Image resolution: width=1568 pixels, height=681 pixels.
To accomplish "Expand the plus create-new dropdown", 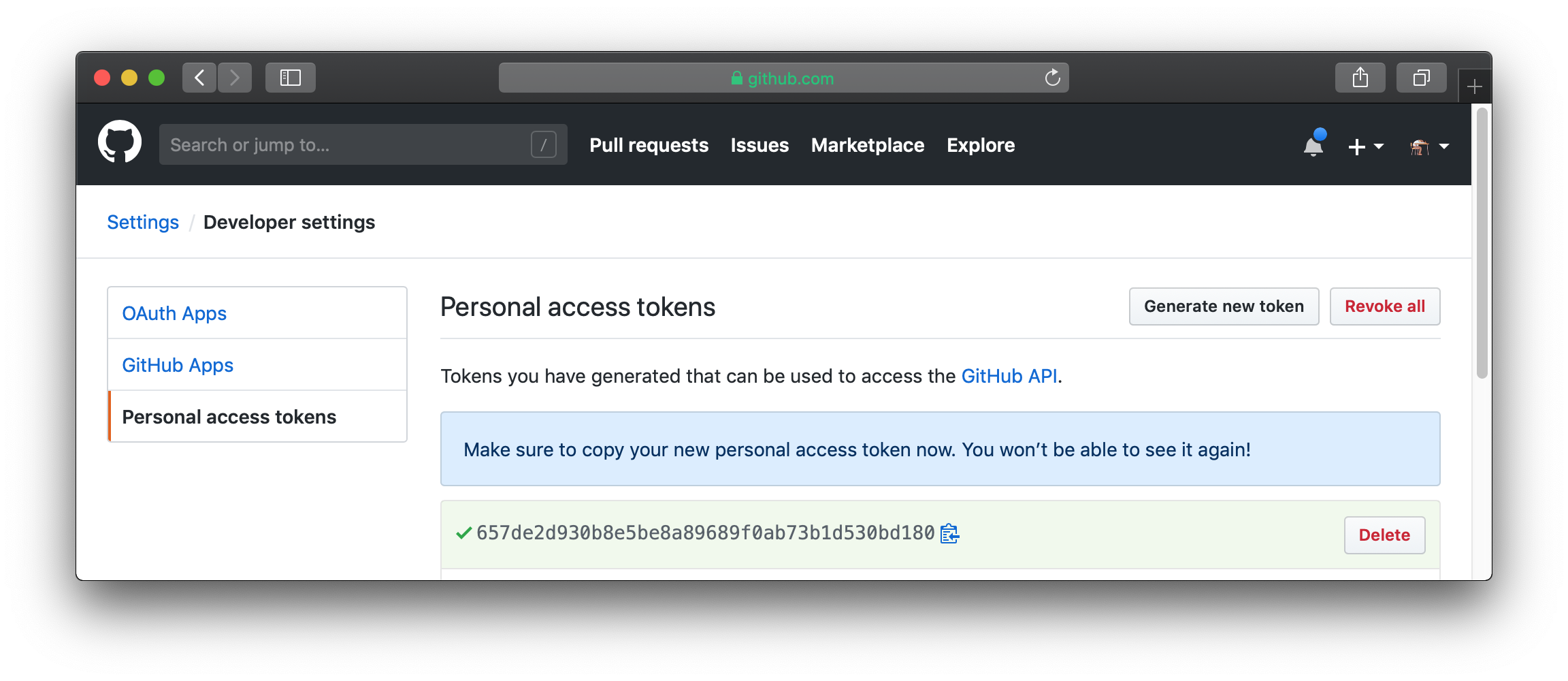I will (1365, 146).
